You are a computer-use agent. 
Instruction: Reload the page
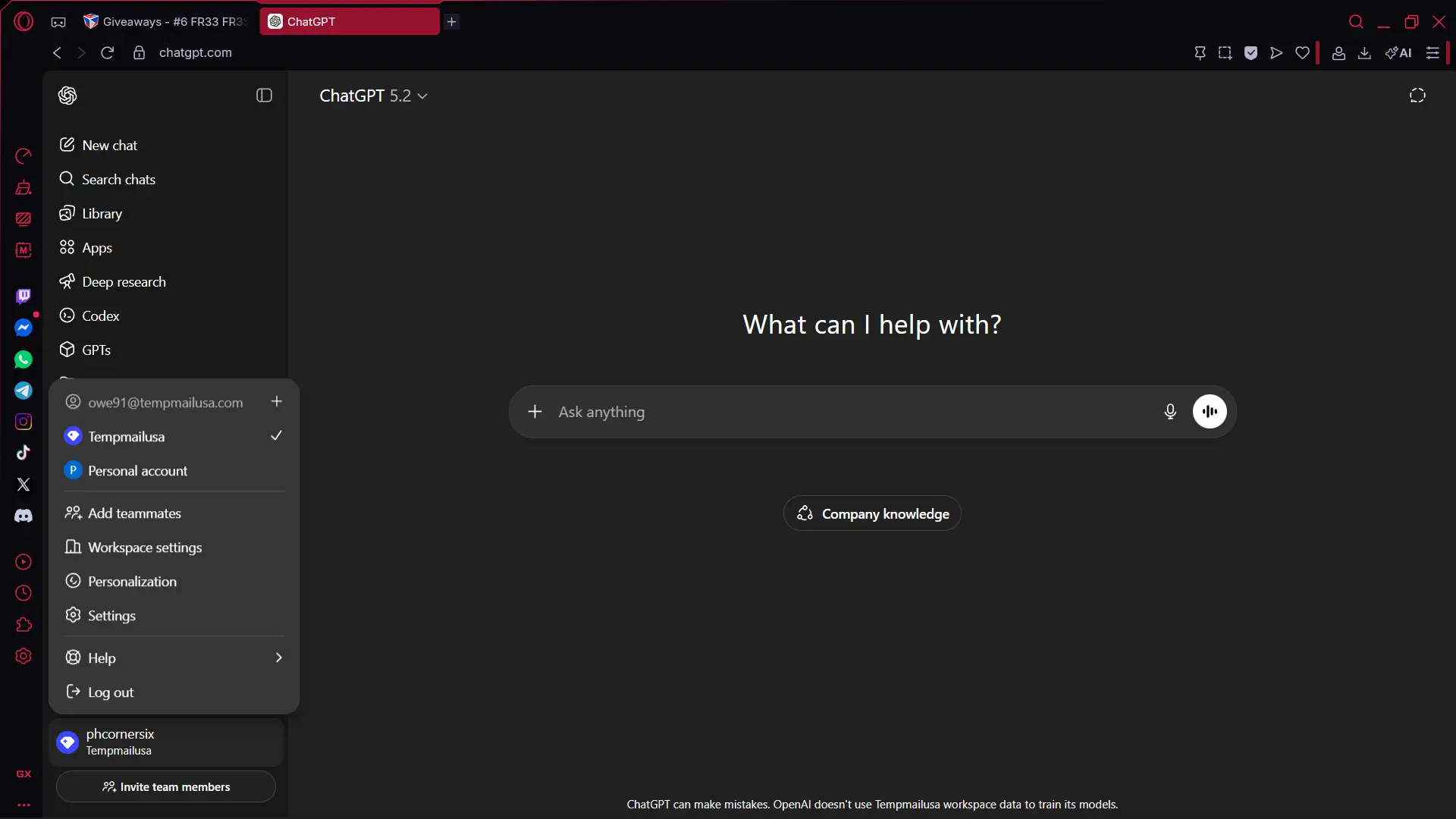tap(108, 52)
